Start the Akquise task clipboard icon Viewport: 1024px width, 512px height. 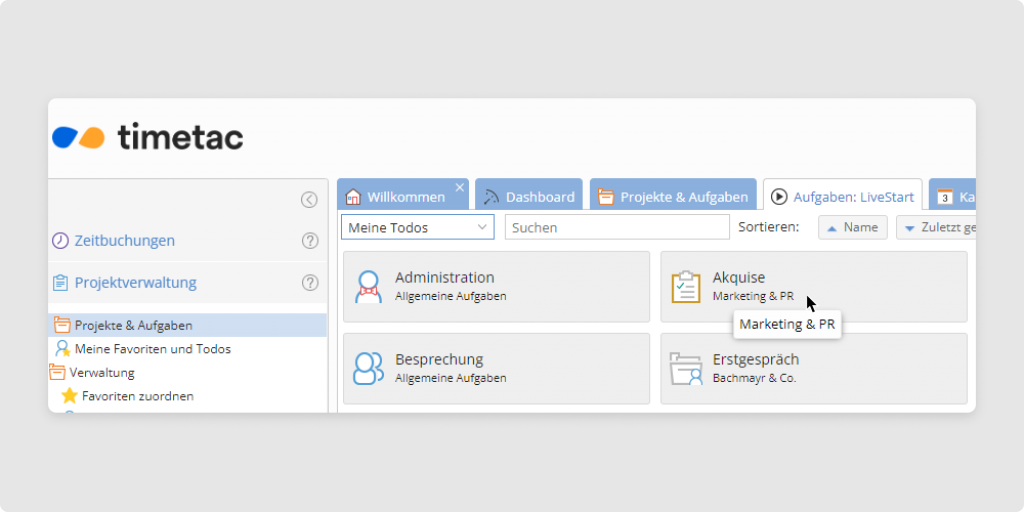point(686,287)
